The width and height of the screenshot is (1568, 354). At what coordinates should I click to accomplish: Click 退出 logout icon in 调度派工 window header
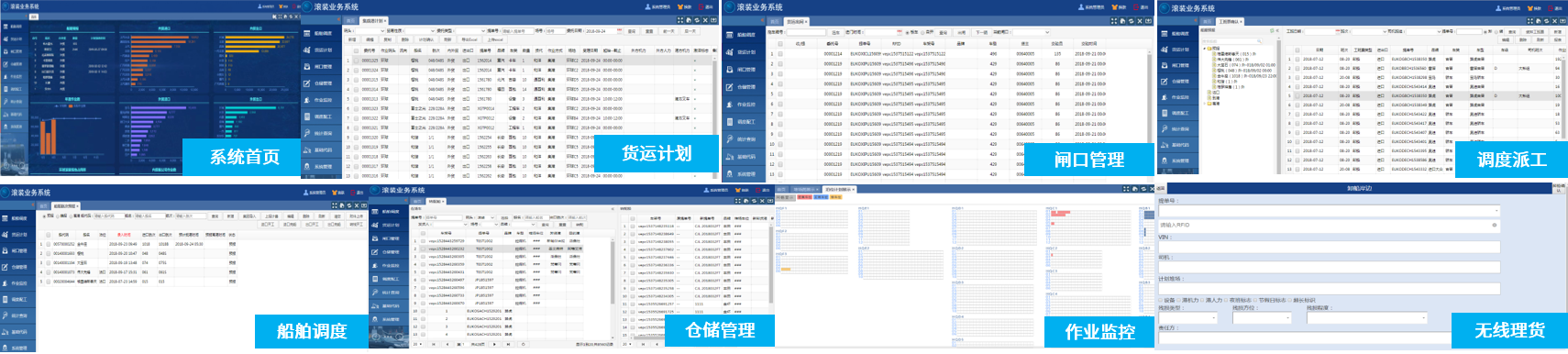click(1551, 8)
